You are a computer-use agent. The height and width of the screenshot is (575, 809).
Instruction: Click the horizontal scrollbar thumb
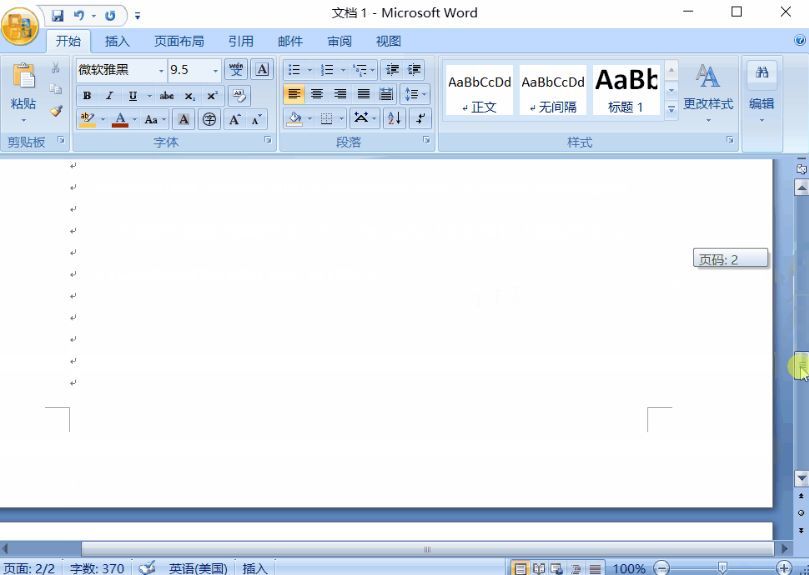427,549
